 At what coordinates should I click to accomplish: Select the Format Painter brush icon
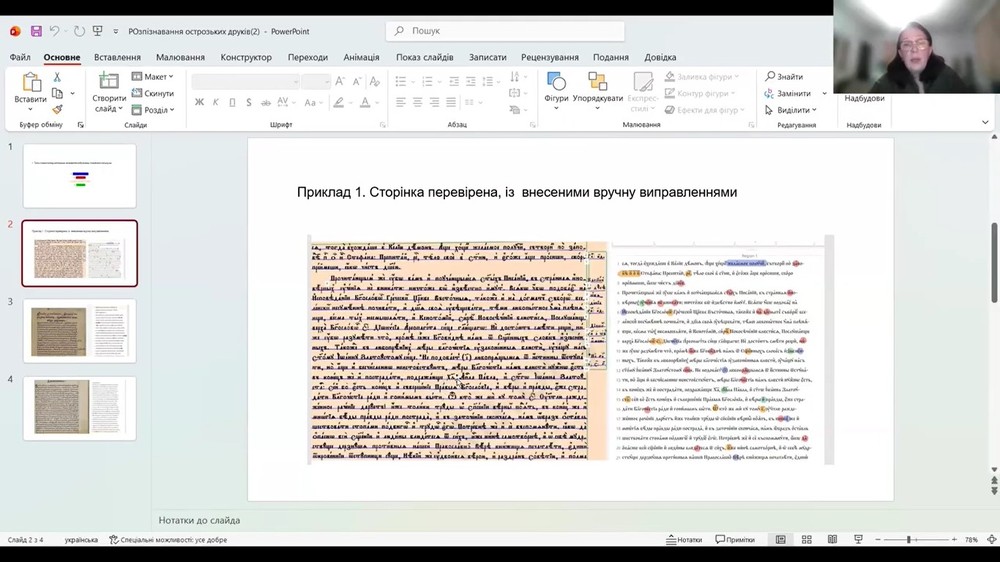(x=57, y=109)
